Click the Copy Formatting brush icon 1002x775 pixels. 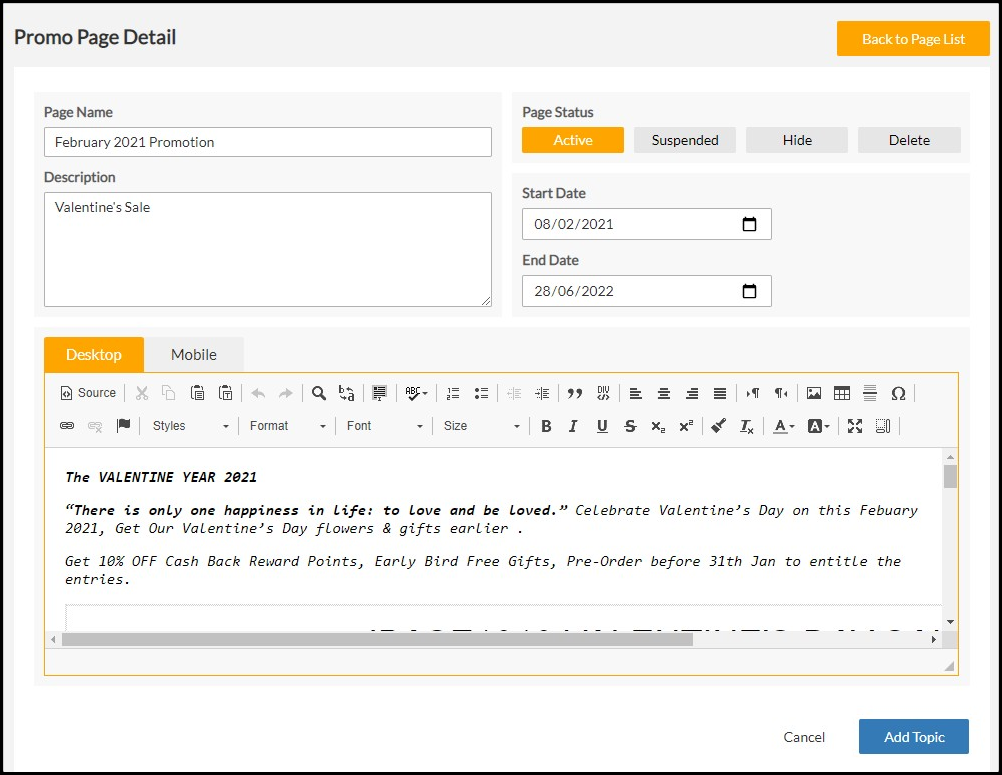pos(718,426)
